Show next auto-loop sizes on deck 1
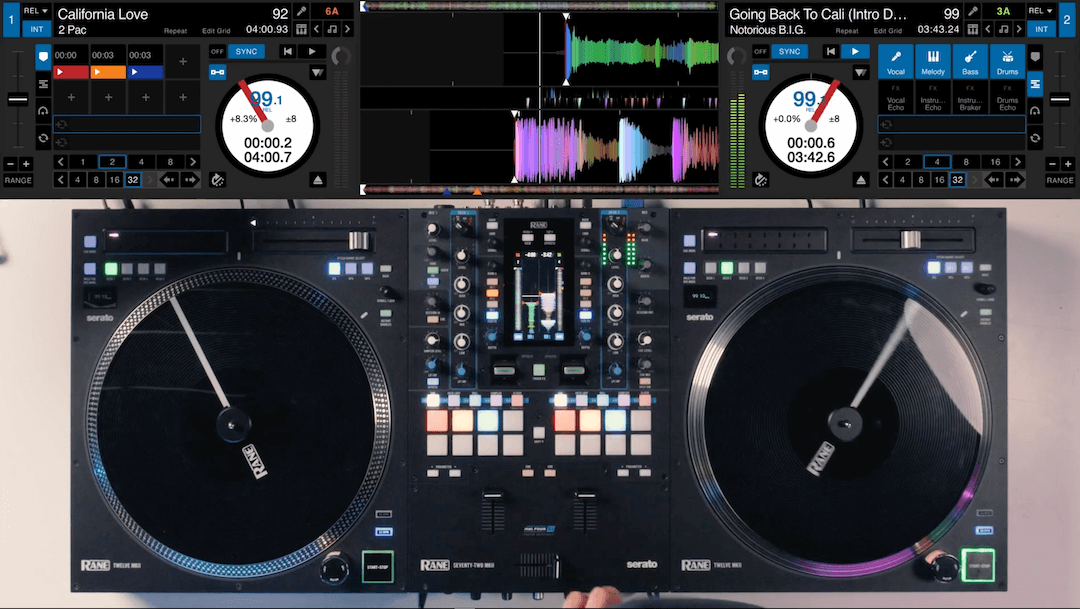Image resolution: width=1080 pixels, height=609 pixels. coord(193,162)
